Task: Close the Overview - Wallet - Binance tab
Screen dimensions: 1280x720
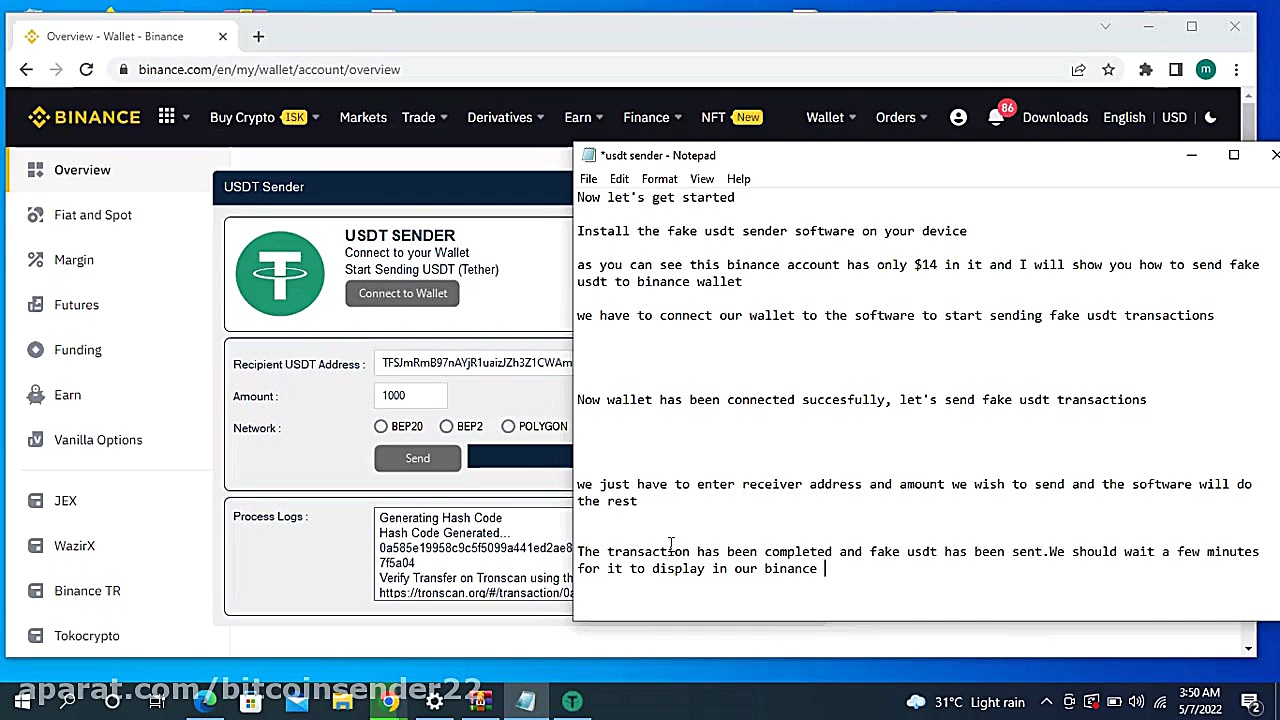Action: 222,36
